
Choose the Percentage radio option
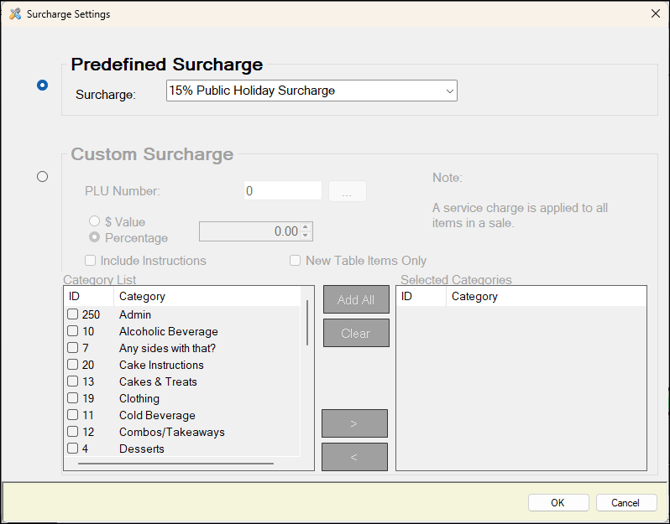94,237
